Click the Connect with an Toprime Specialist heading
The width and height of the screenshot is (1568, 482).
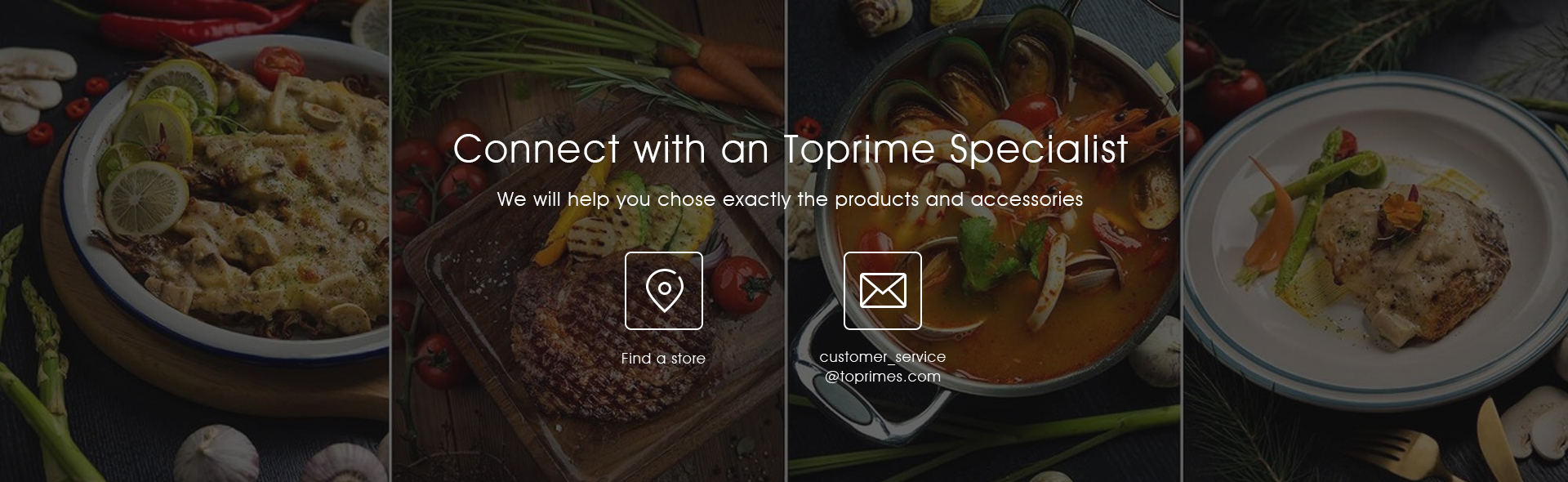coord(791,149)
